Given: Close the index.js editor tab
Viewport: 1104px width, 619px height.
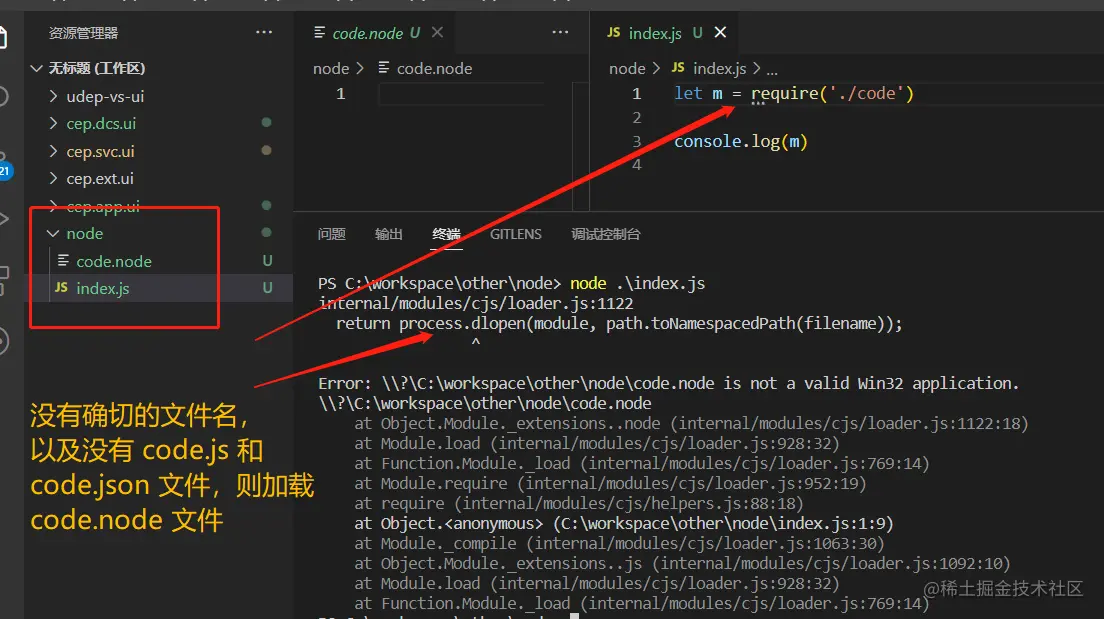Looking at the screenshot, I should [x=720, y=32].
